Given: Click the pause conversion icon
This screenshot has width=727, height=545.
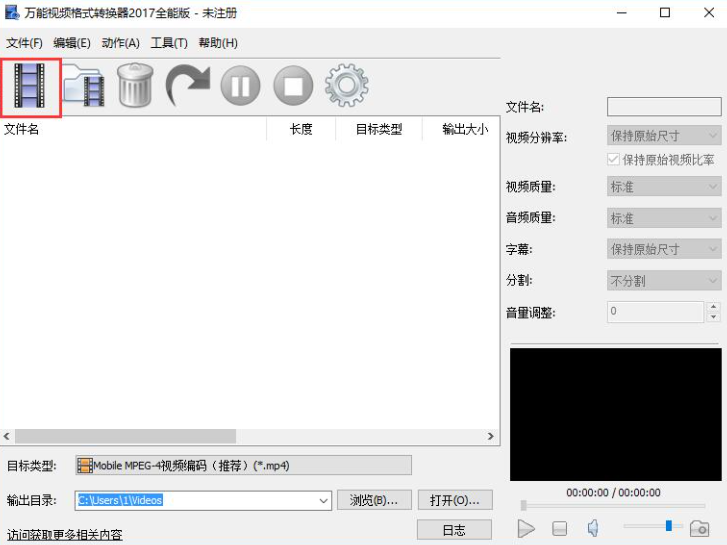Looking at the screenshot, I should pyautogui.click(x=240, y=86).
